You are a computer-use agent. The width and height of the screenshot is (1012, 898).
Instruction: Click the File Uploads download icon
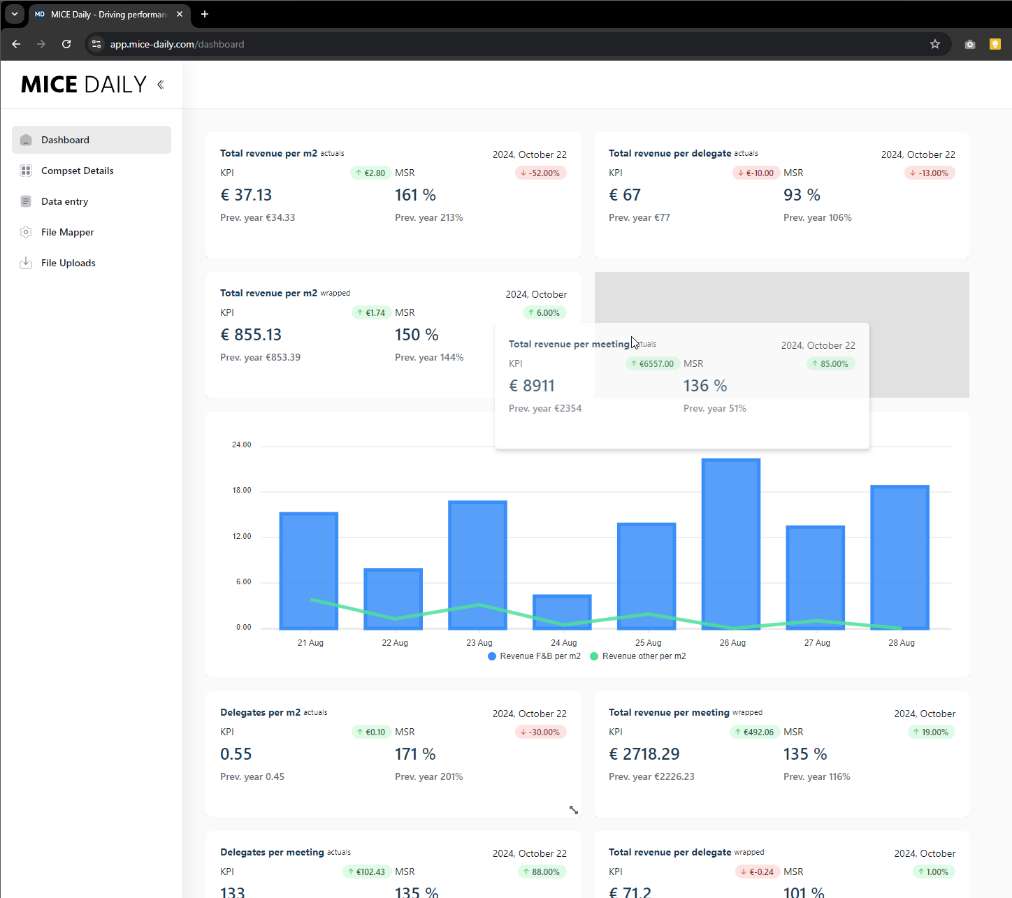[26, 263]
